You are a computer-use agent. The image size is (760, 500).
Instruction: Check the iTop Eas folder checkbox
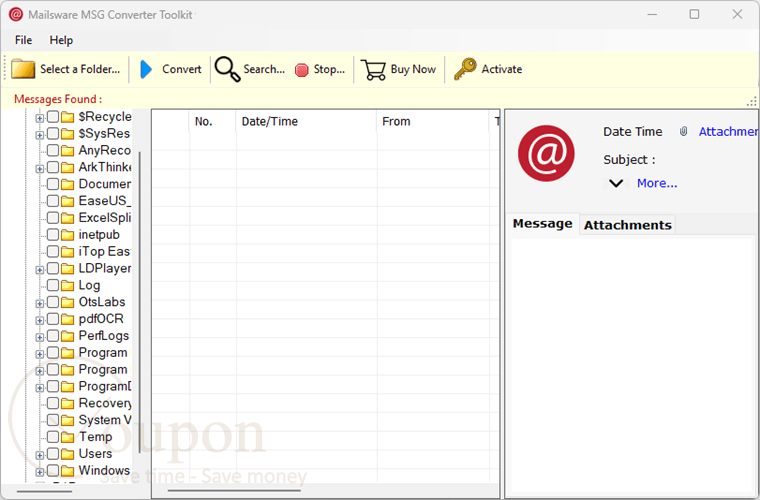(x=53, y=251)
